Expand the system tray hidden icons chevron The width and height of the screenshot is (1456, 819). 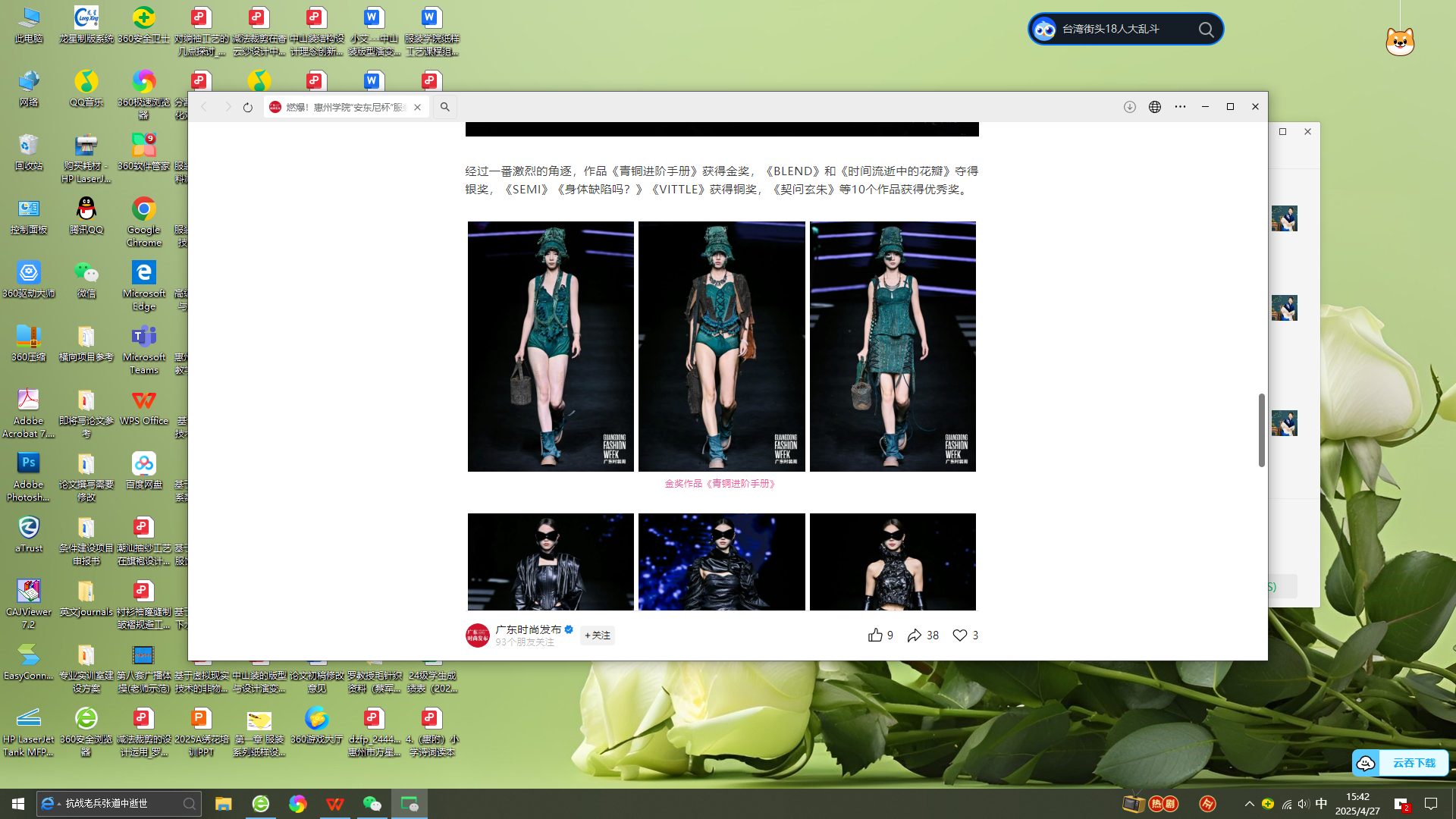click(1249, 804)
